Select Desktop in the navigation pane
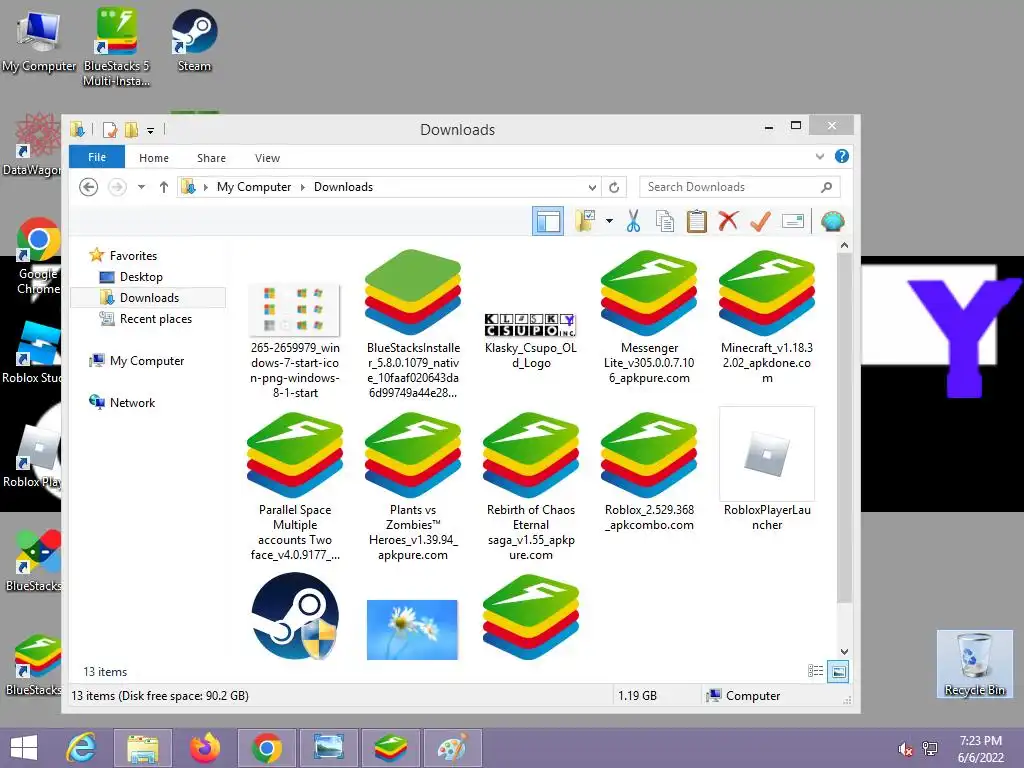The width and height of the screenshot is (1024, 768). (140, 277)
